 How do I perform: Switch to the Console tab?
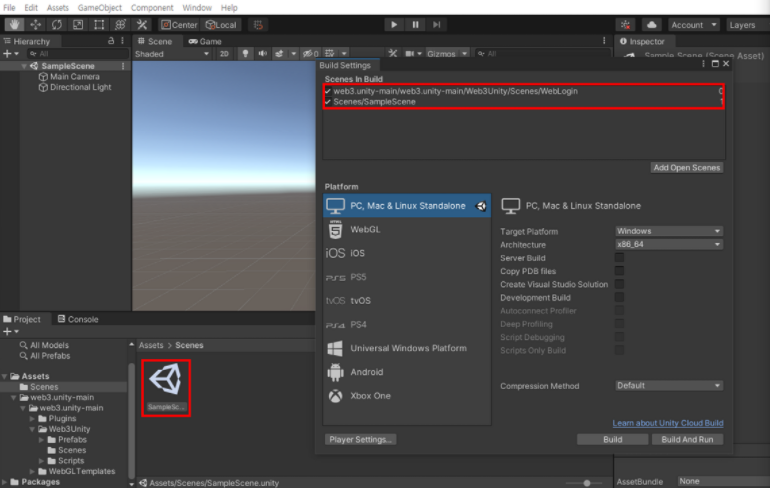tap(78, 319)
